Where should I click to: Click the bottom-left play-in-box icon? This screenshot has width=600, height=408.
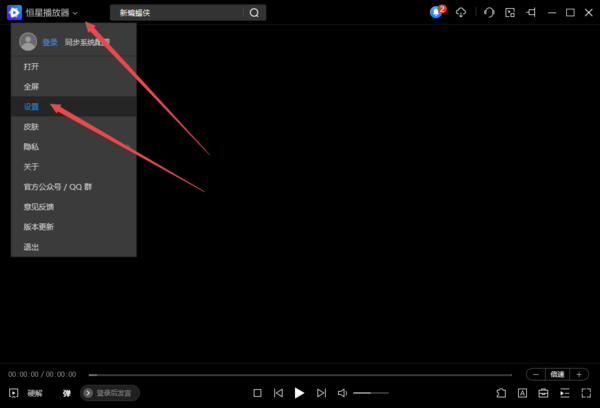14,393
